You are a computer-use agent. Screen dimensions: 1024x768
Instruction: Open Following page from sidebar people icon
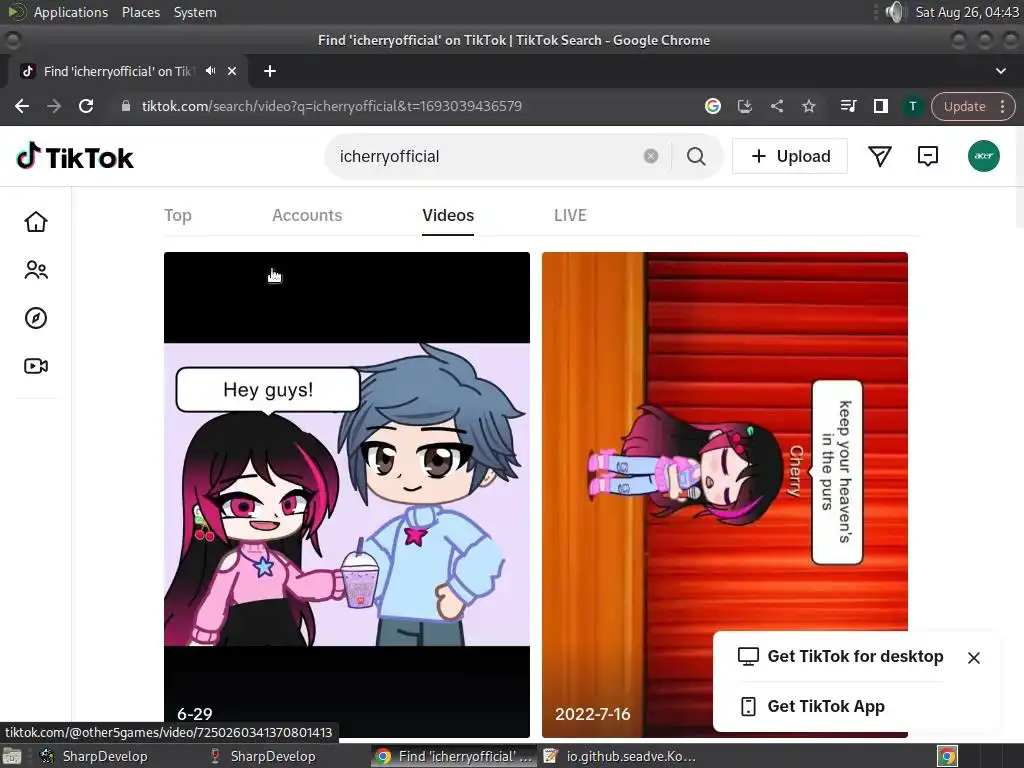pyautogui.click(x=36, y=270)
